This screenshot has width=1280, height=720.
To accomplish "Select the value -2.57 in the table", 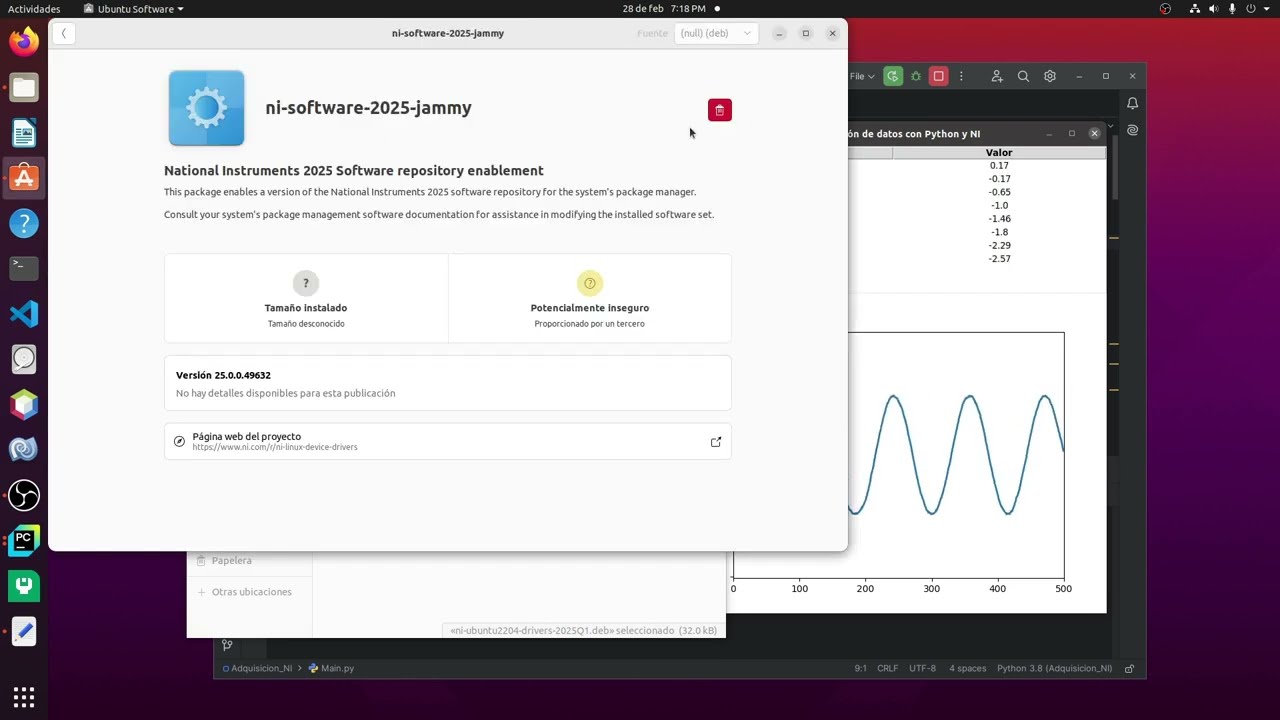I will click(999, 259).
